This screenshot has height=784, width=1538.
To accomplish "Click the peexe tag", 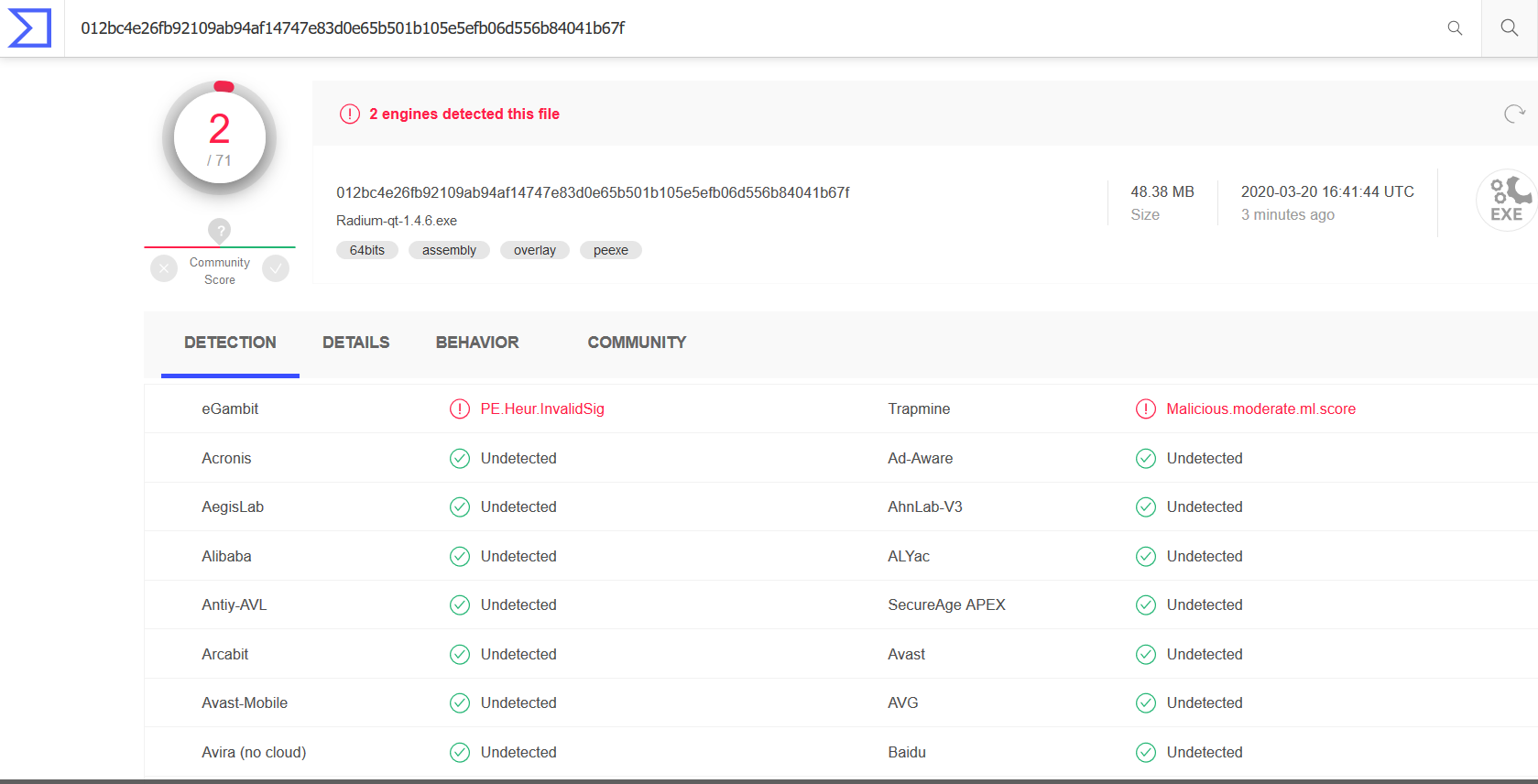I will point(611,250).
